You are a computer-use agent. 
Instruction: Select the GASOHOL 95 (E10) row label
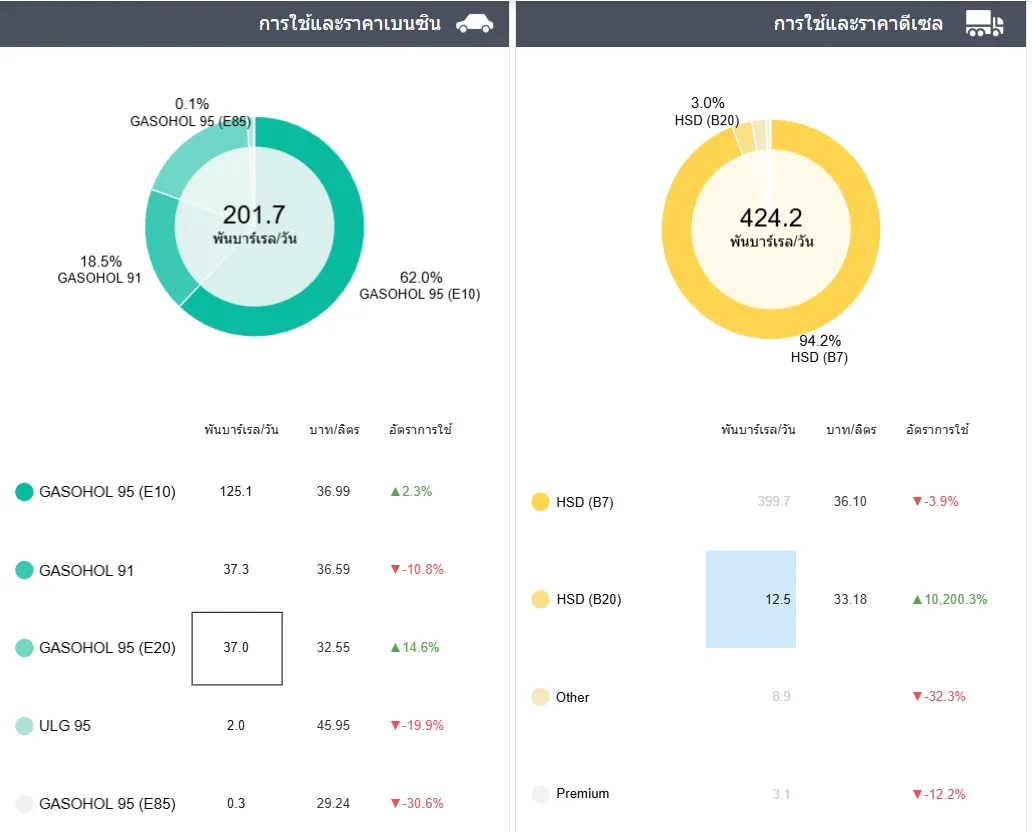(107, 492)
